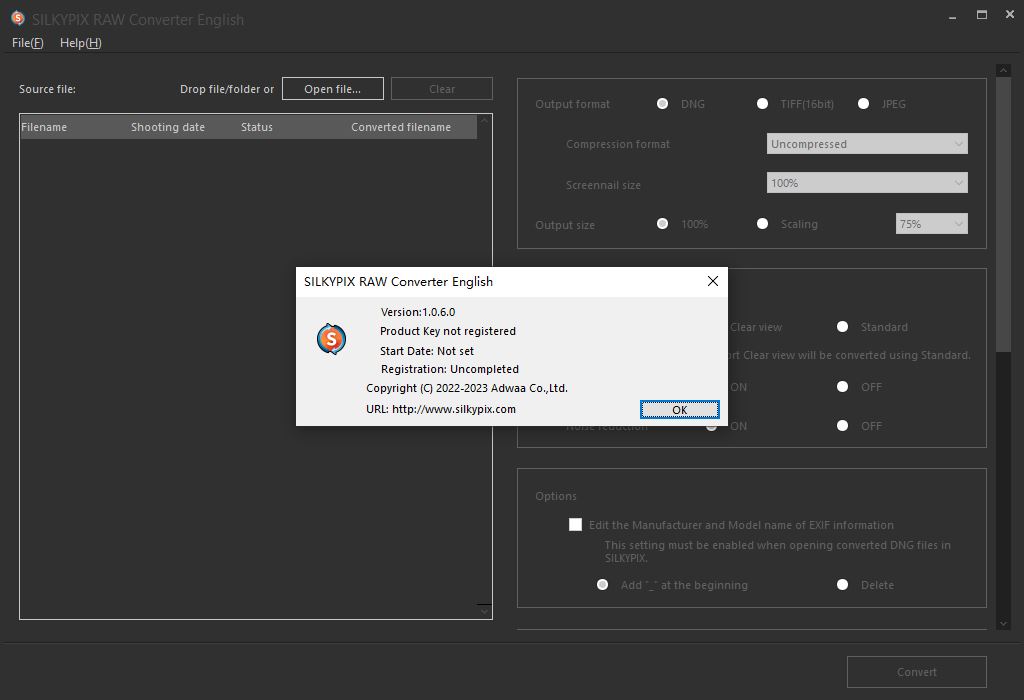Click the right panel scroll-up arrow
1024x700 pixels.
coord(1003,69)
